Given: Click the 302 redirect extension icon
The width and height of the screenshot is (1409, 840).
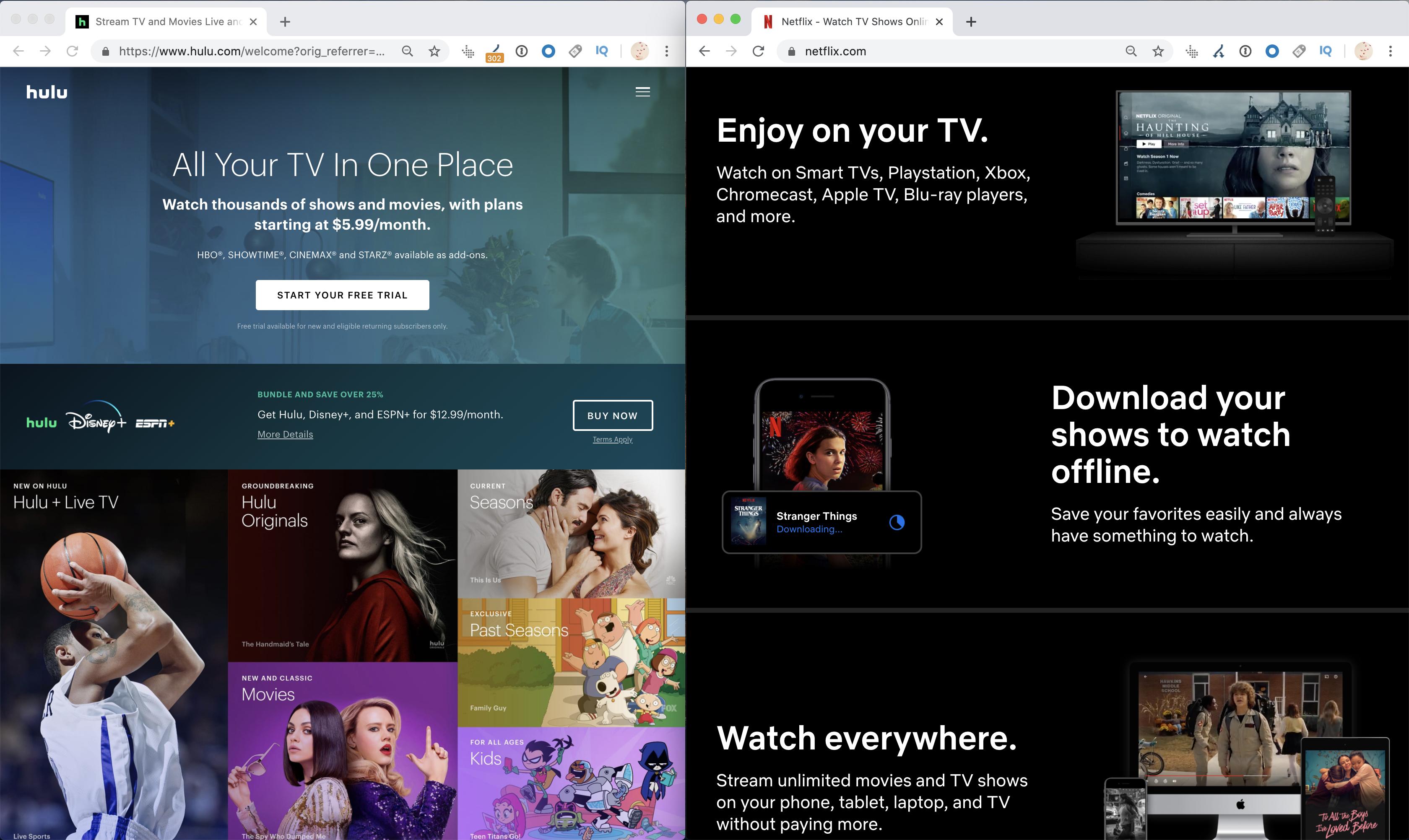Looking at the screenshot, I should pos(494,52).
